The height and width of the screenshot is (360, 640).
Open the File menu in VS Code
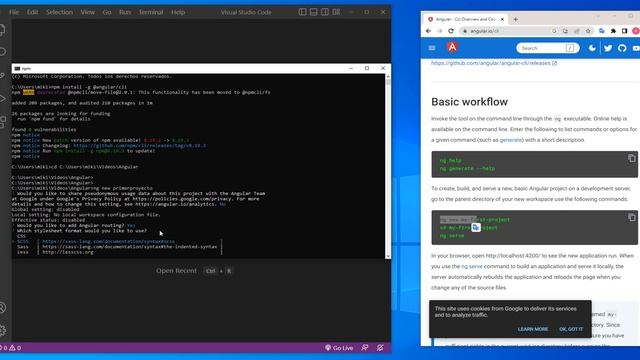14,12
